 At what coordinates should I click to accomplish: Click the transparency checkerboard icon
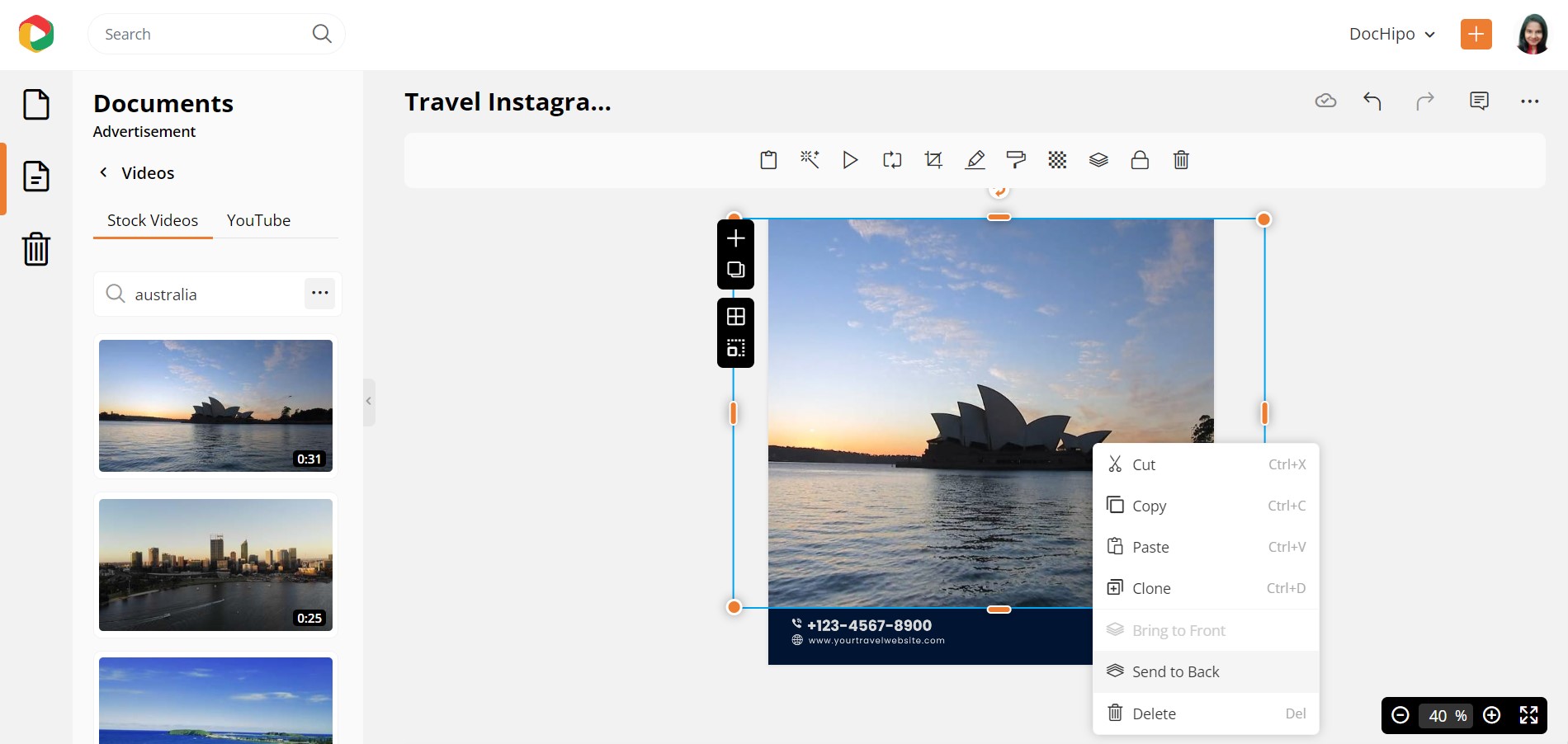(x=1057, y=160)
